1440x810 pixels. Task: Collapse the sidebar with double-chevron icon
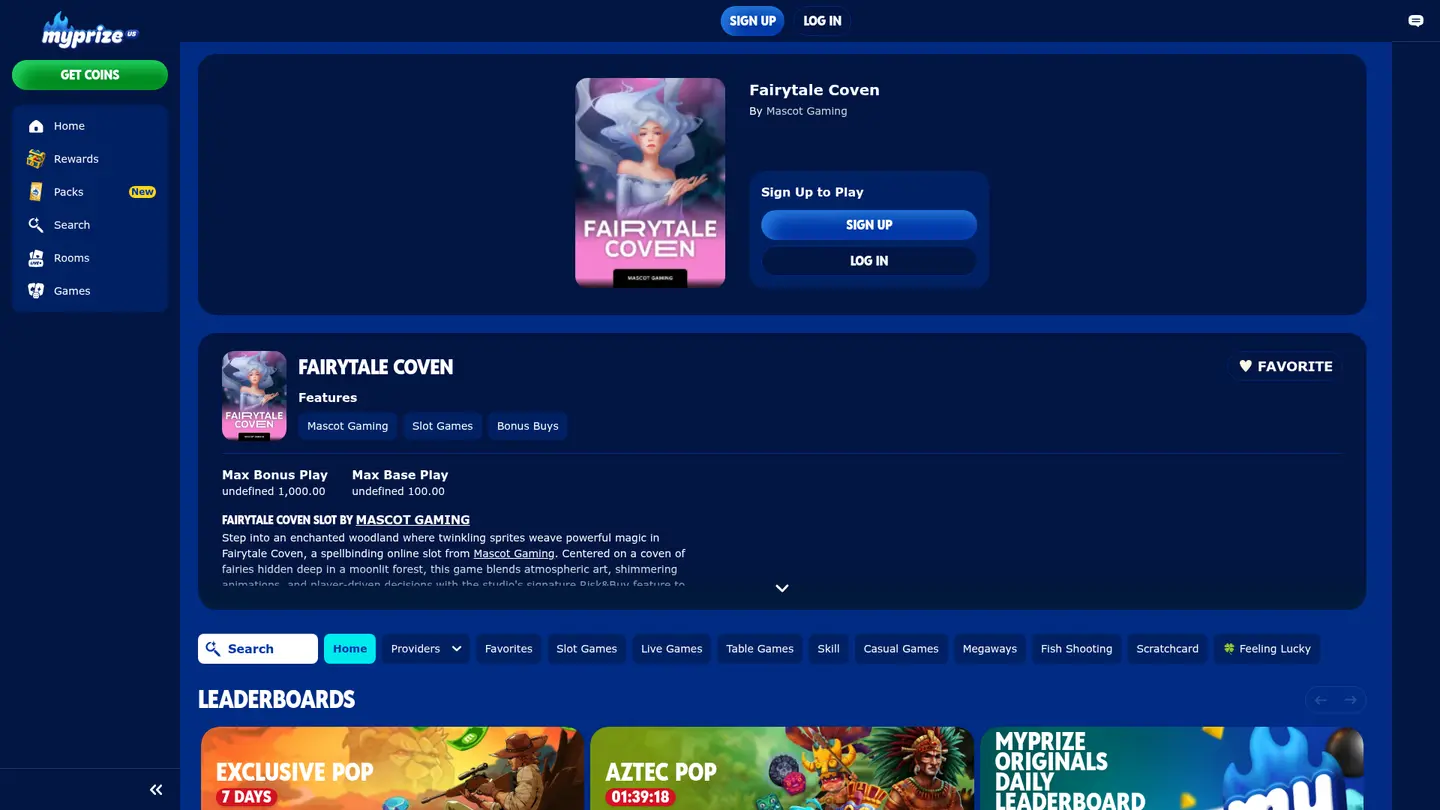(156, 790)
